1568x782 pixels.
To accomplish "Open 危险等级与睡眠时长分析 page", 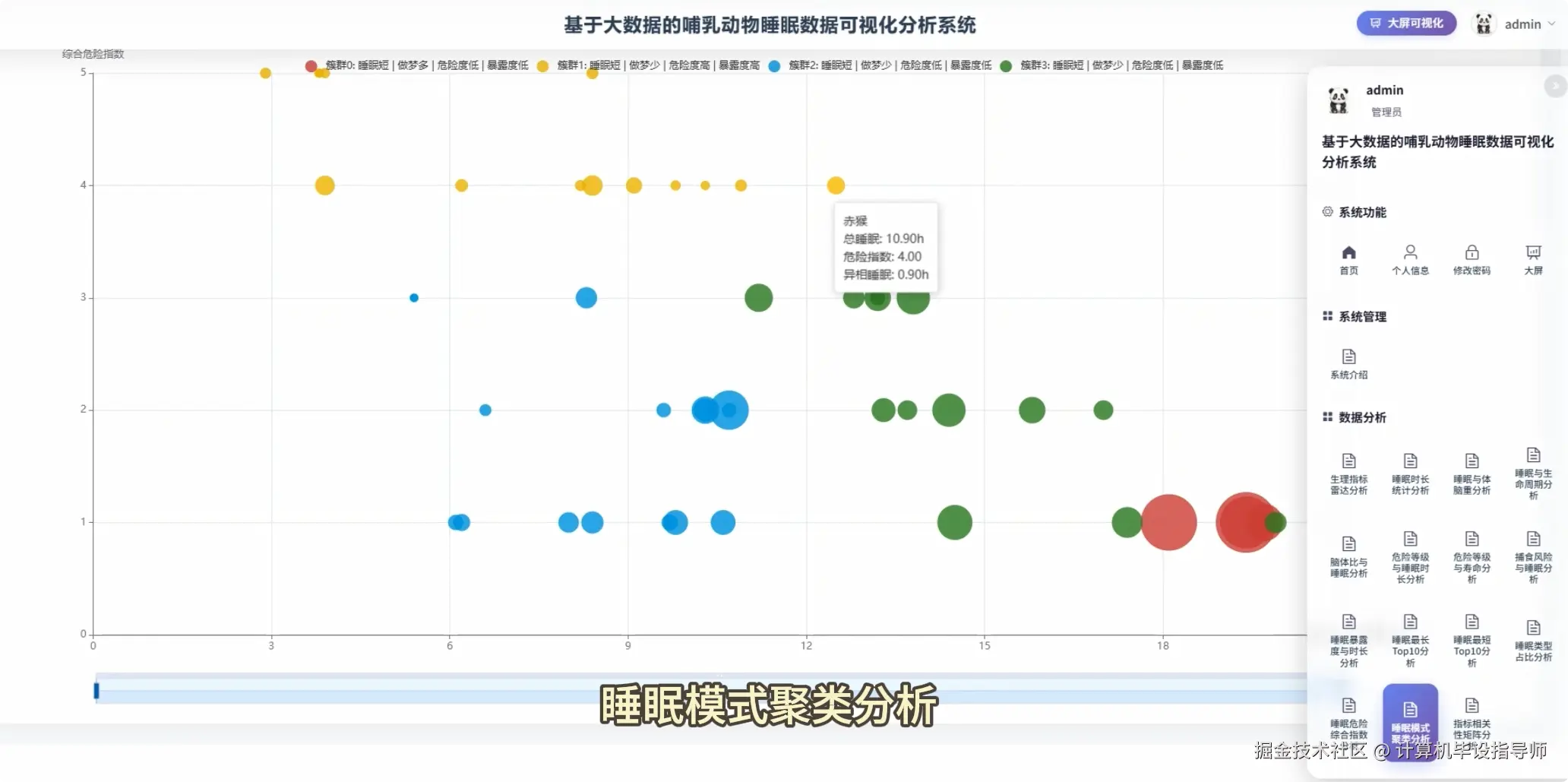I will click(x=1410, y=557).
